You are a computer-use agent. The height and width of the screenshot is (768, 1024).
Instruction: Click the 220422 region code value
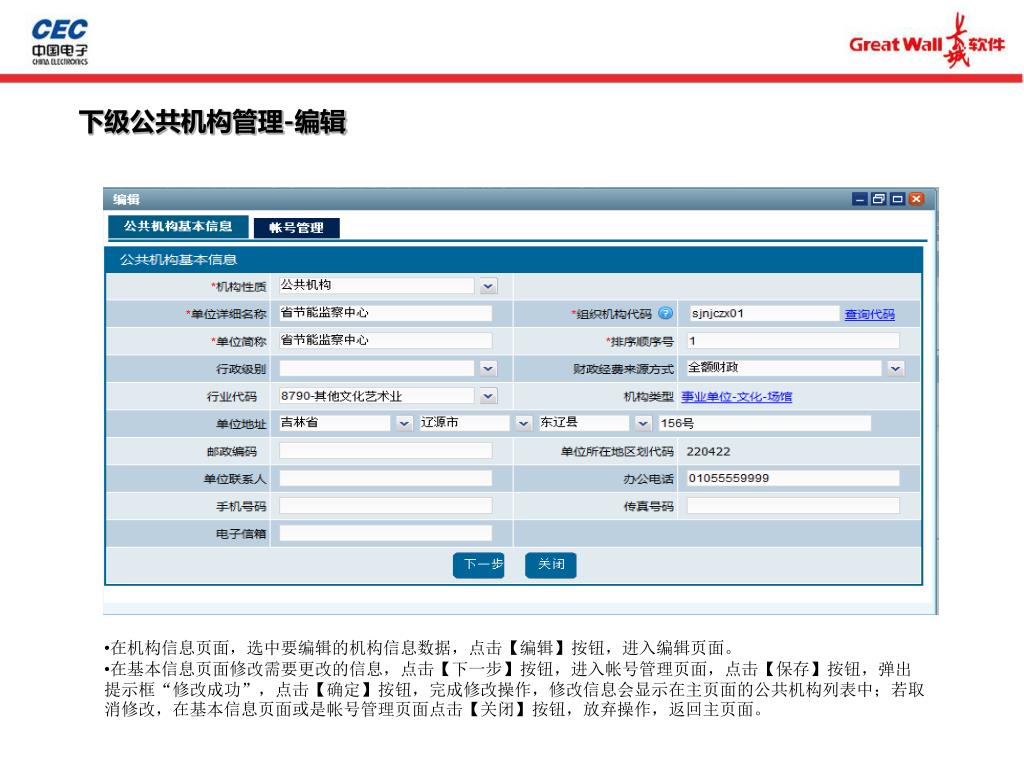pos(708,451)
